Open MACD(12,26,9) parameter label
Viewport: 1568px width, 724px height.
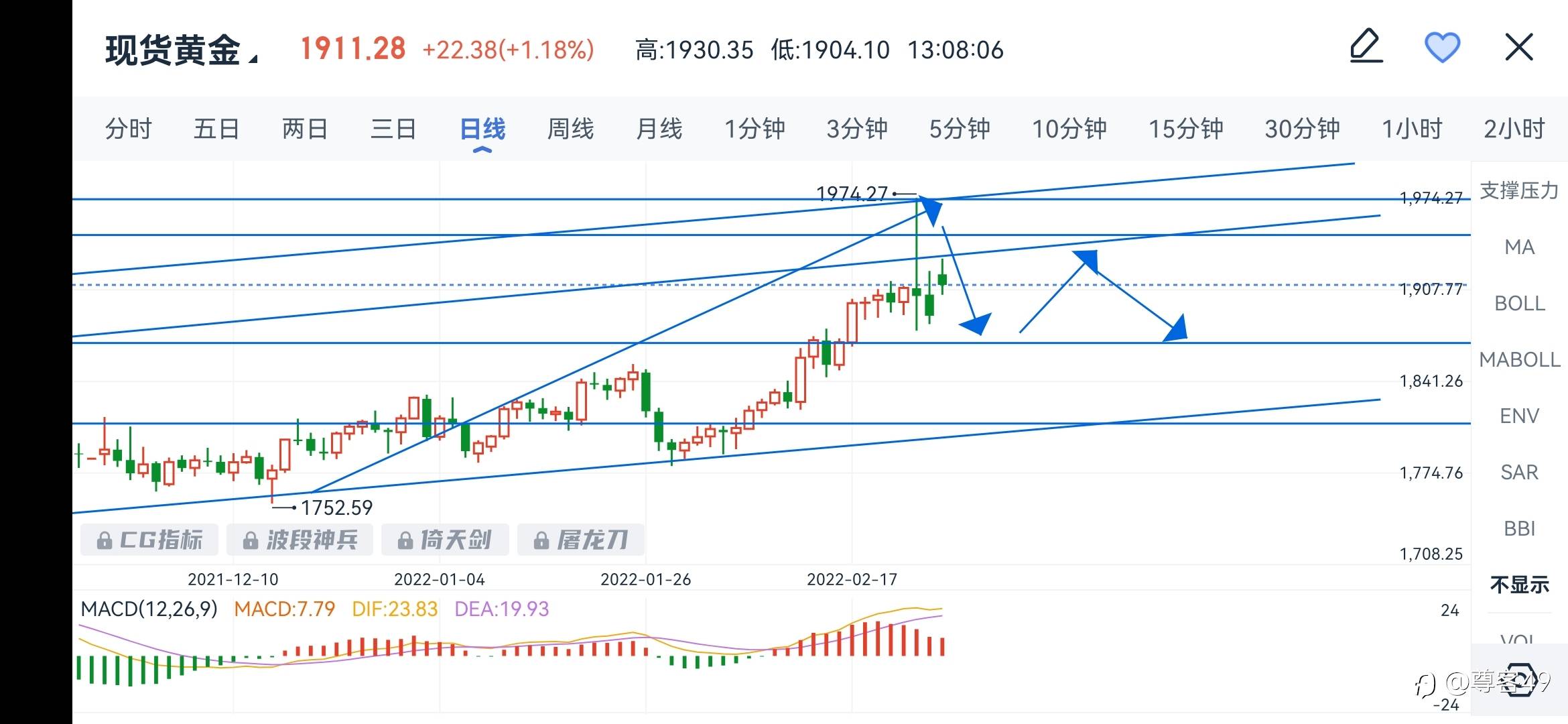coord(149,609)
